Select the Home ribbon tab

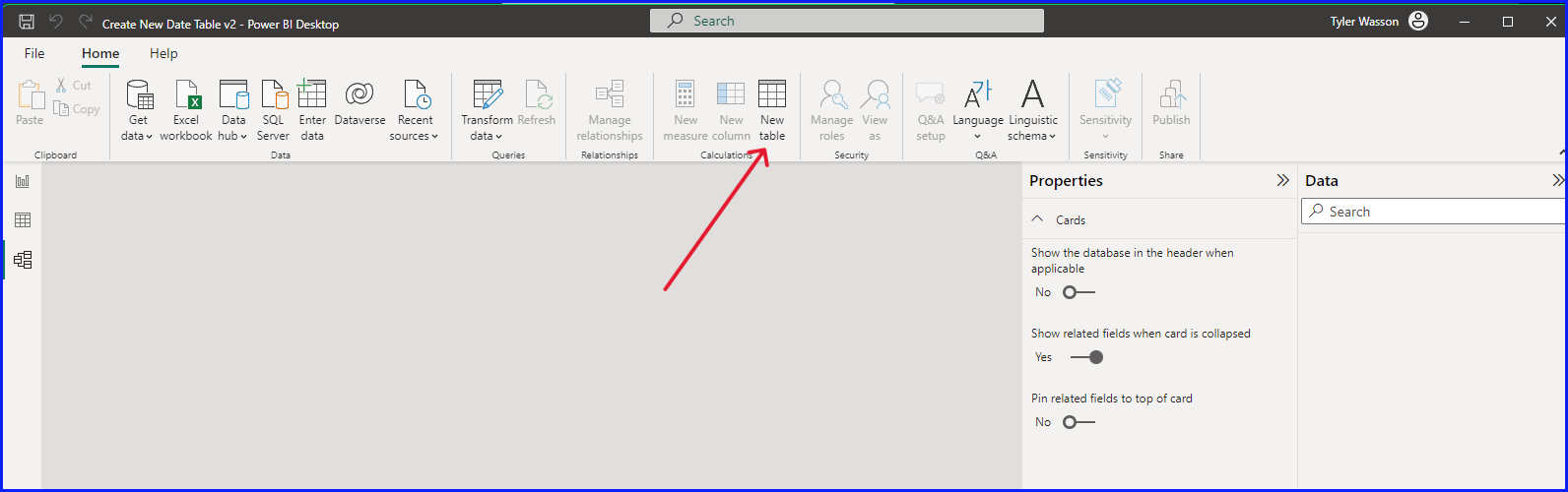coord(100,53)
